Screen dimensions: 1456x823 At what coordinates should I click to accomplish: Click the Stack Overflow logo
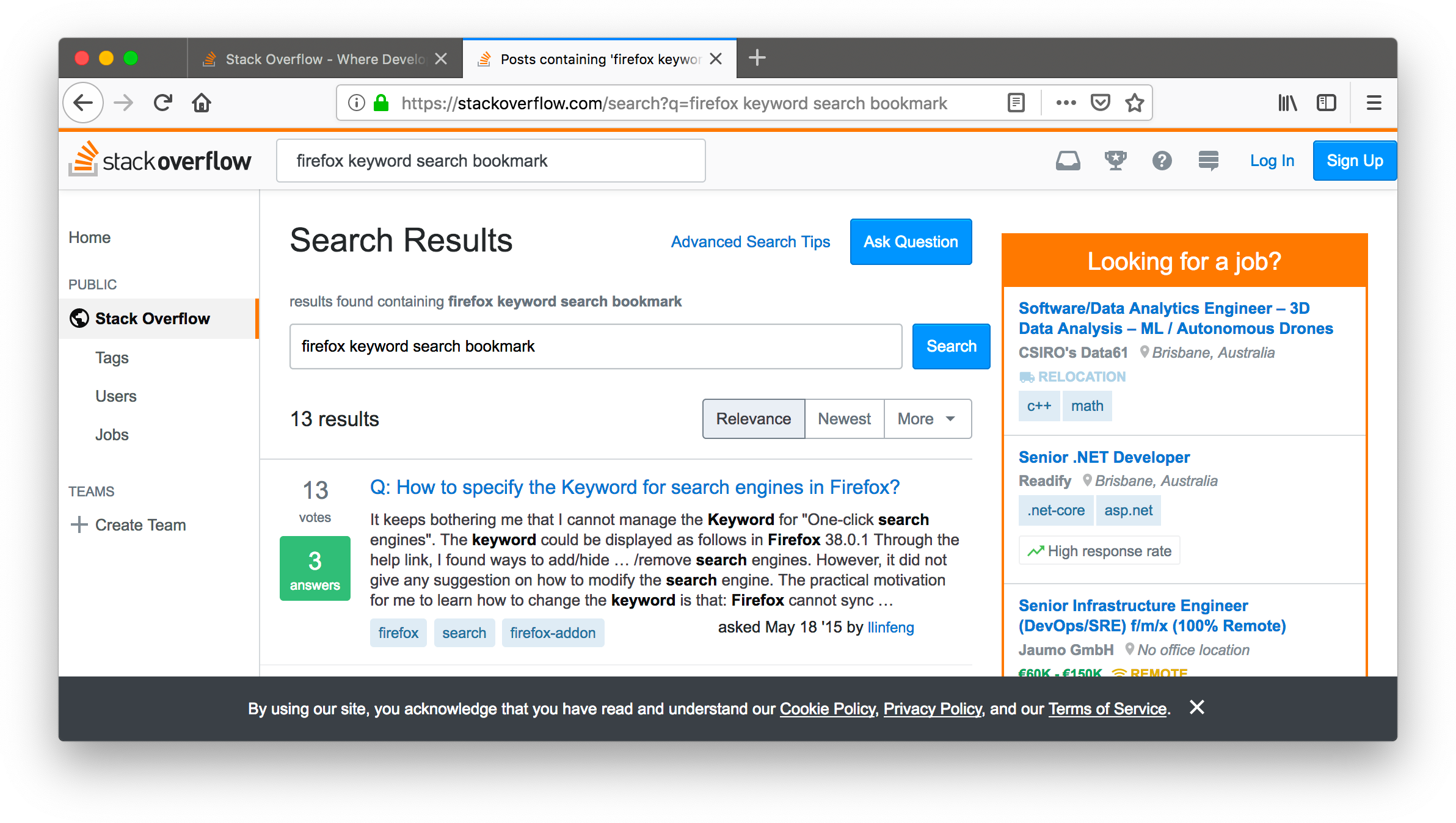[160, 160]
